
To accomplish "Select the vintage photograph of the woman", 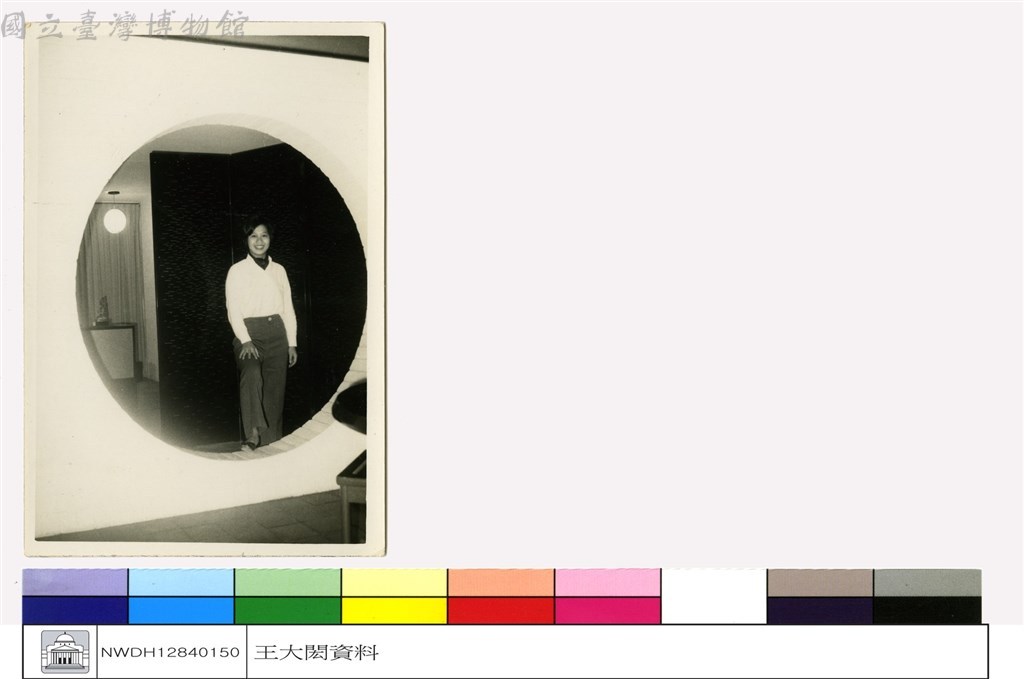I will 204,289.
